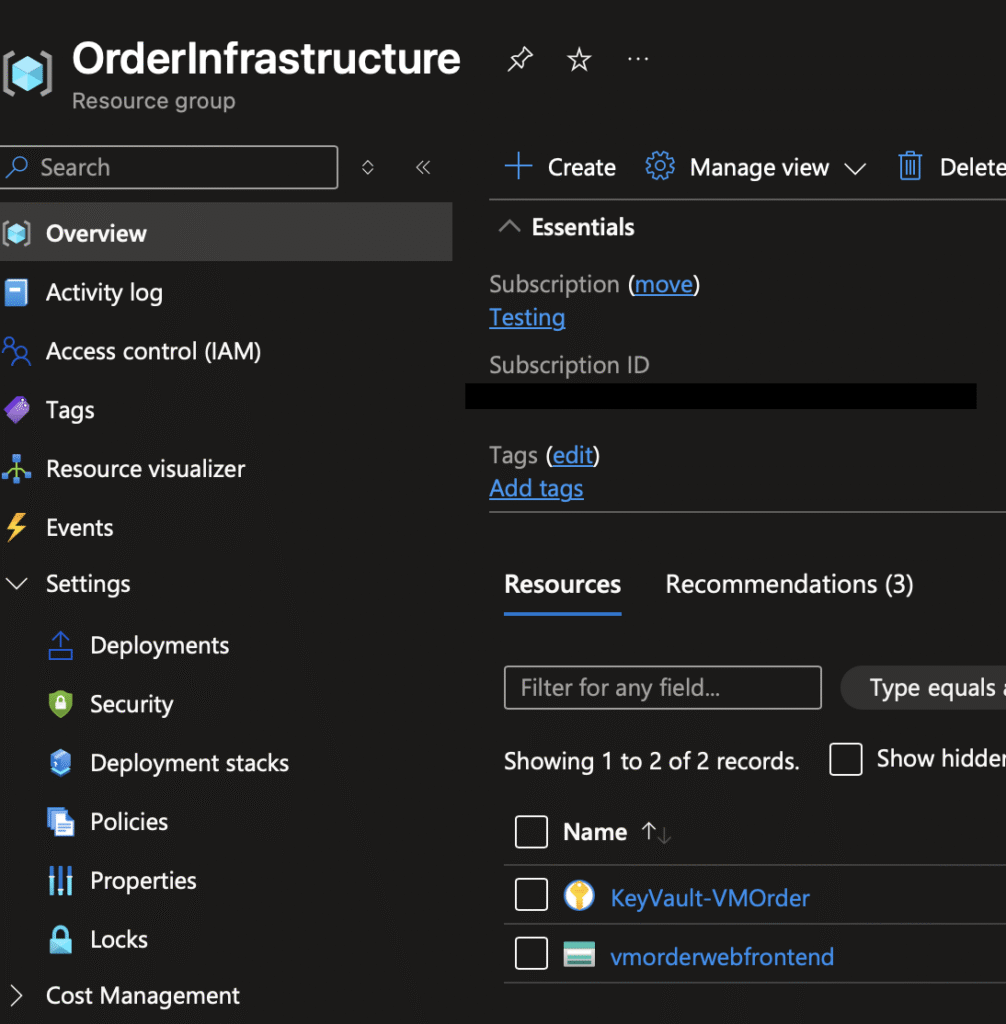Click the OrderInfrastructure resource group cube icon
Image resolution: width=1006 pixels, height=1024 pixels.
point(27,73)
